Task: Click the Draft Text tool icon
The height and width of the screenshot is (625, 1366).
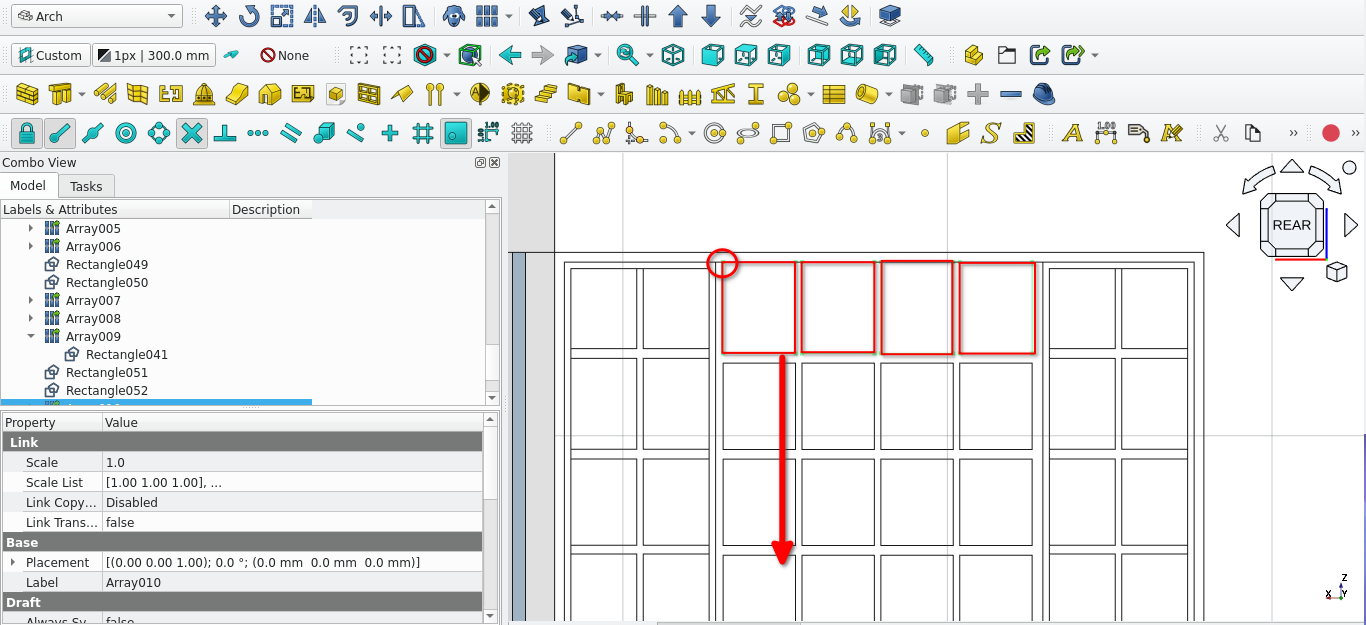Action: coord(1072,133)
